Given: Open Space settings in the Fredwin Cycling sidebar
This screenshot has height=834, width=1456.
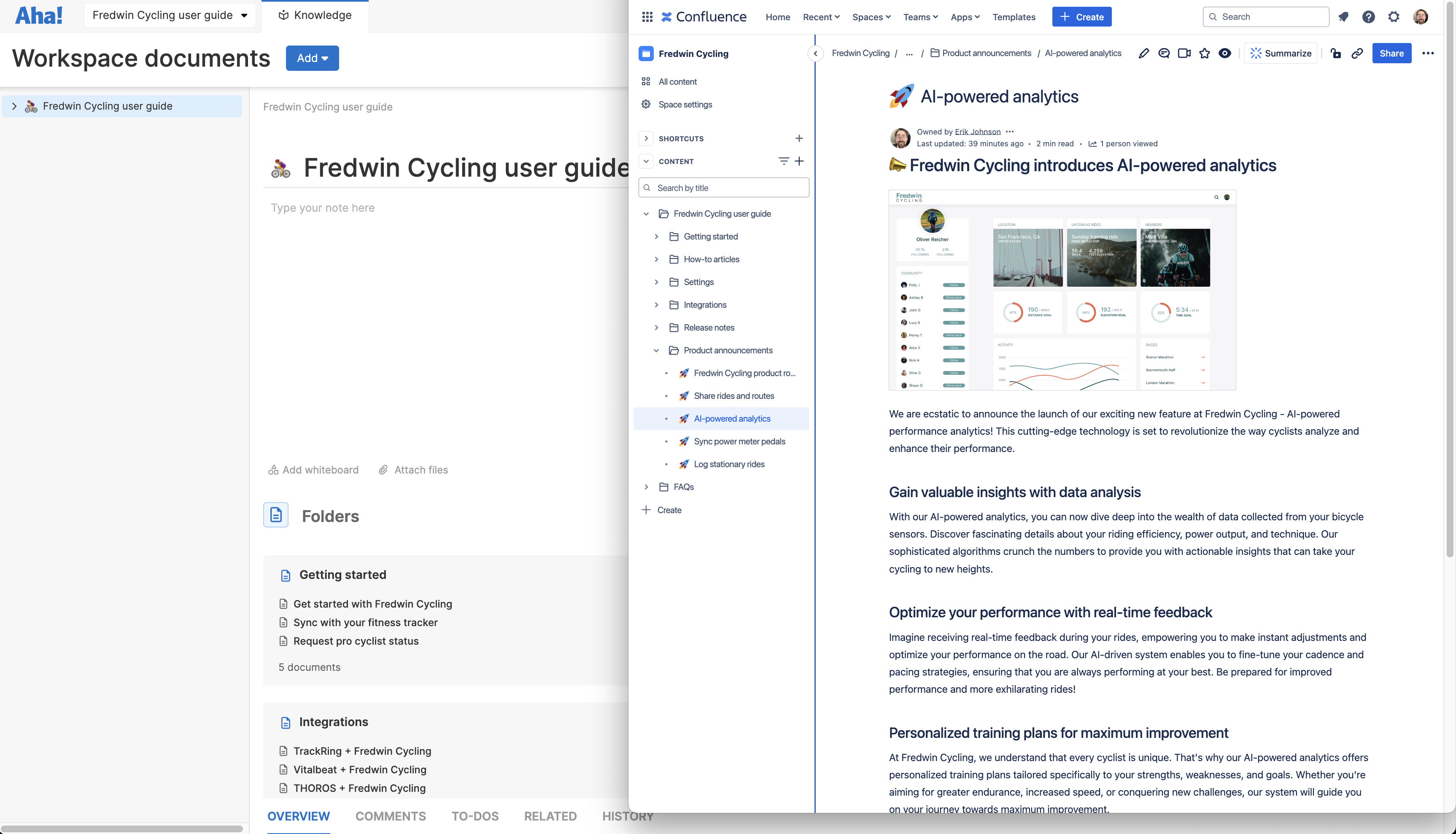Looking at the screenshot, I should (x=685, y=104).
